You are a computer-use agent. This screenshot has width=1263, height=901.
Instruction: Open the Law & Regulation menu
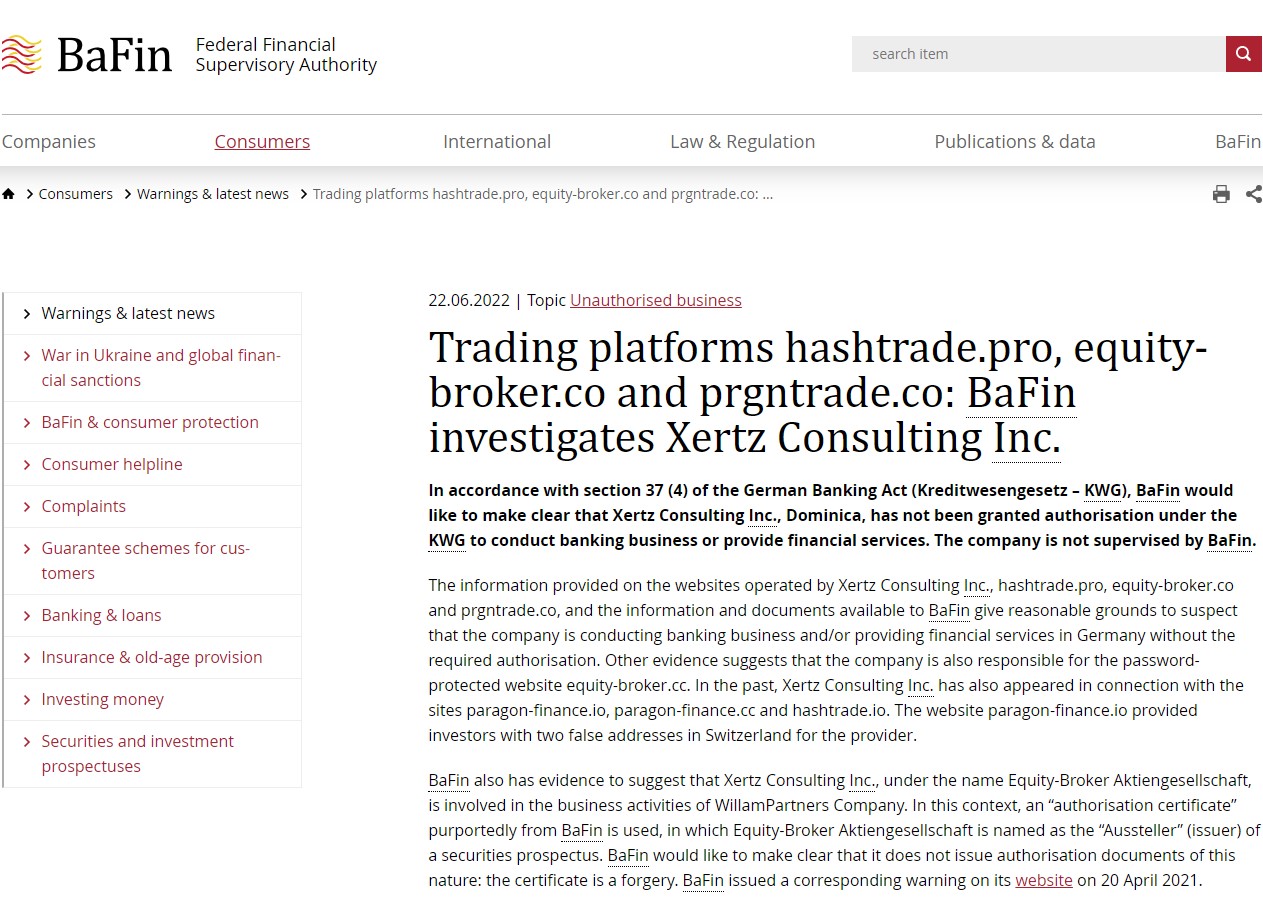(742, 141)
